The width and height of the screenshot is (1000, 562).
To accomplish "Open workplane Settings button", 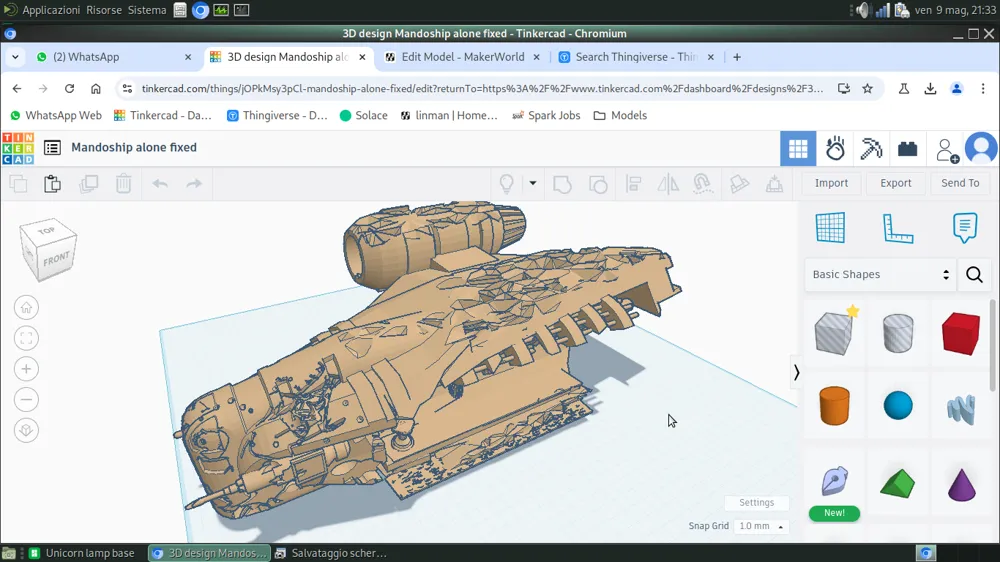I will (756, 503).
